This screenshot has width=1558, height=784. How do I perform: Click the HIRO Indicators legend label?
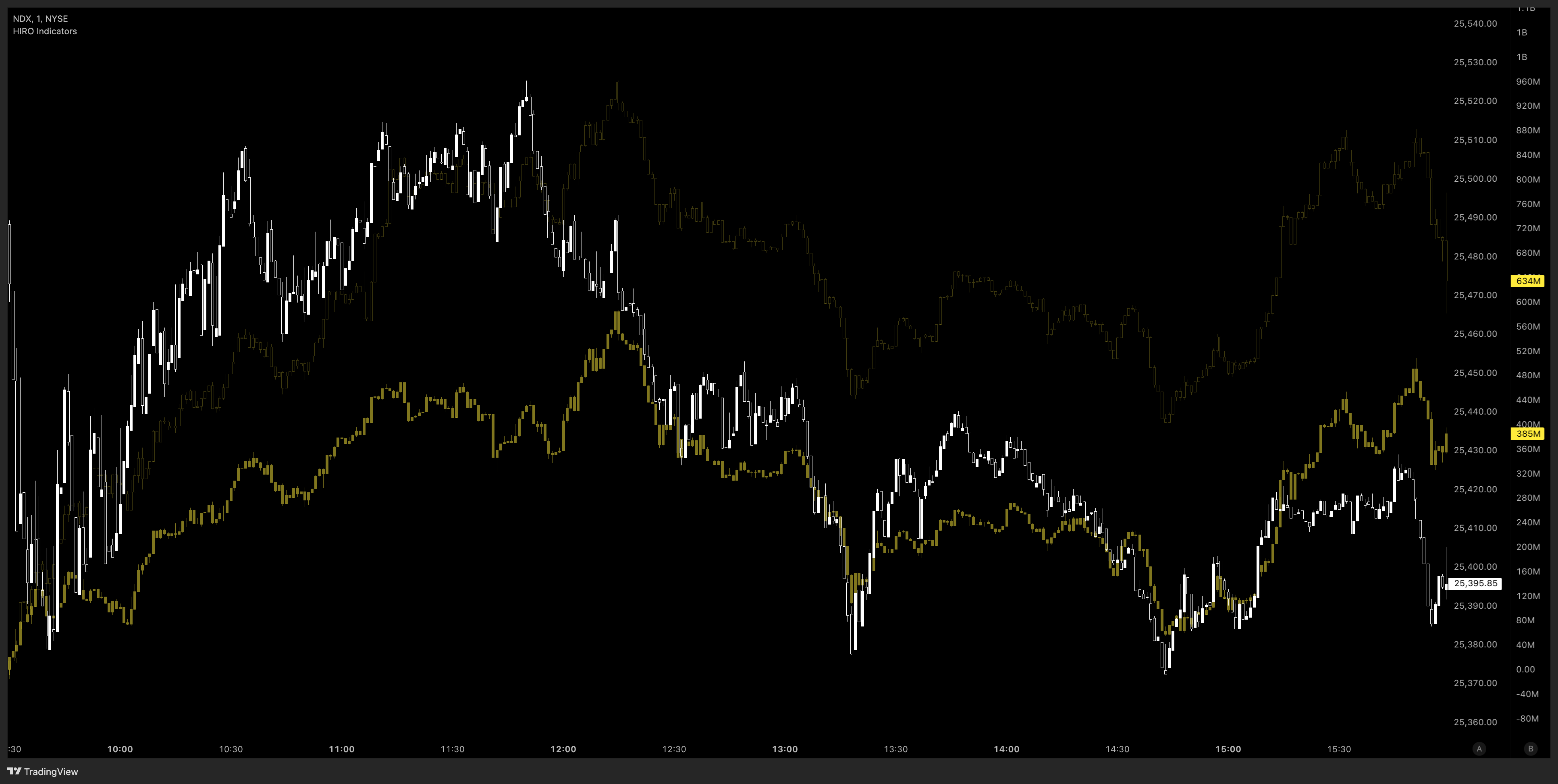point(45,31)
